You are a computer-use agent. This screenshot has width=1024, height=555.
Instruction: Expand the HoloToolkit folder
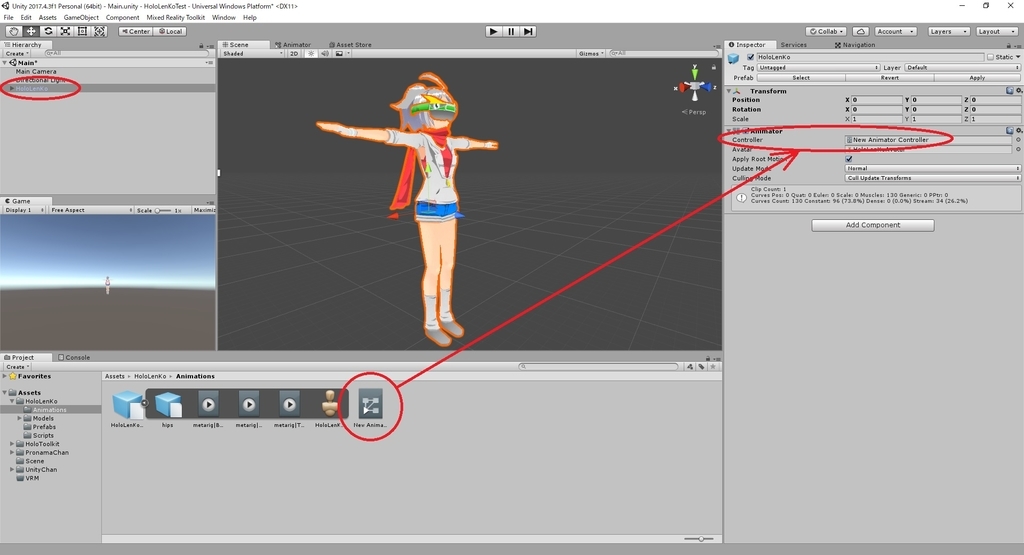click(x=12, y=444)
